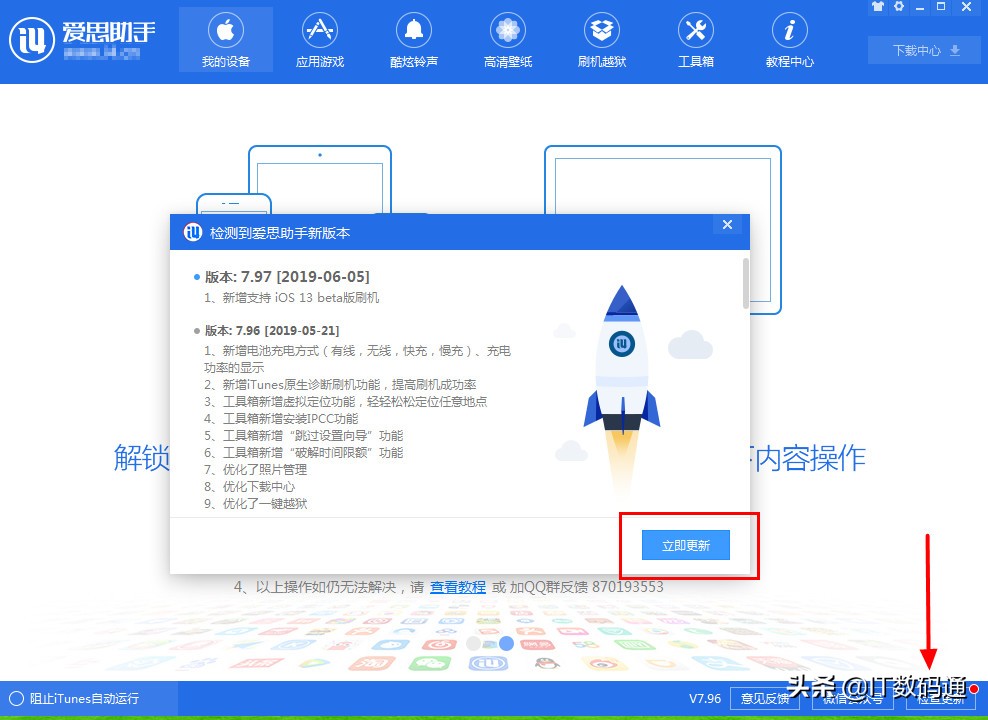
Task: Click the V7.96 version label
Action: coord(704,699)
